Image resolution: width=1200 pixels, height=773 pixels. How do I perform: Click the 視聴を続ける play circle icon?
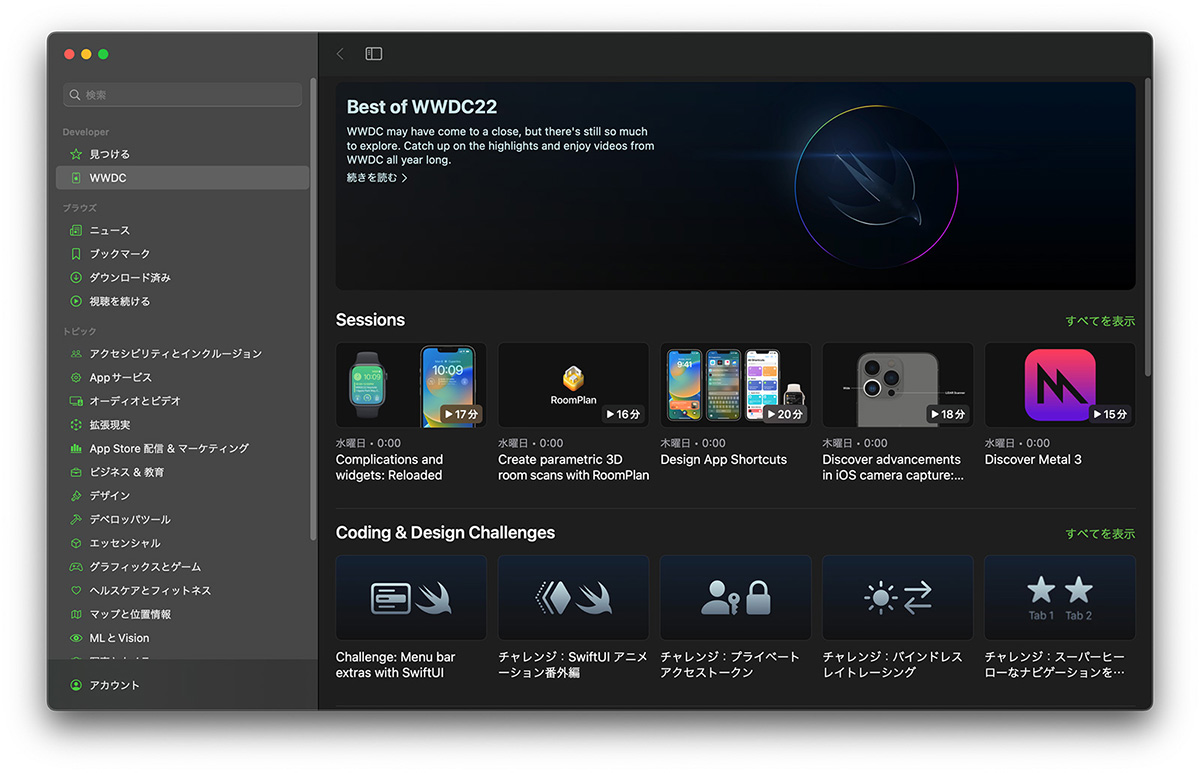[x=76, y=301]
